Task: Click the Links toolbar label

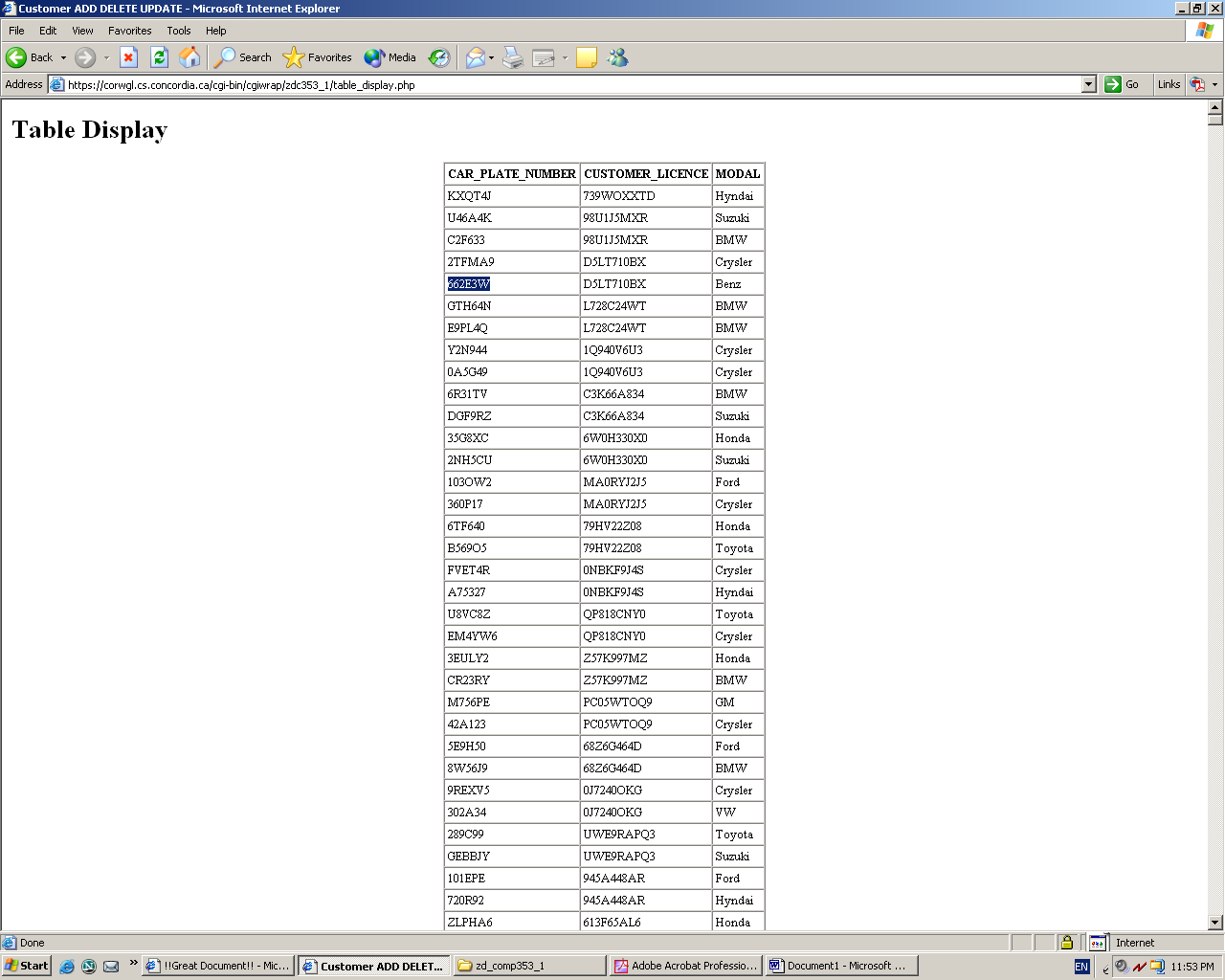Action: (1169, 84)
